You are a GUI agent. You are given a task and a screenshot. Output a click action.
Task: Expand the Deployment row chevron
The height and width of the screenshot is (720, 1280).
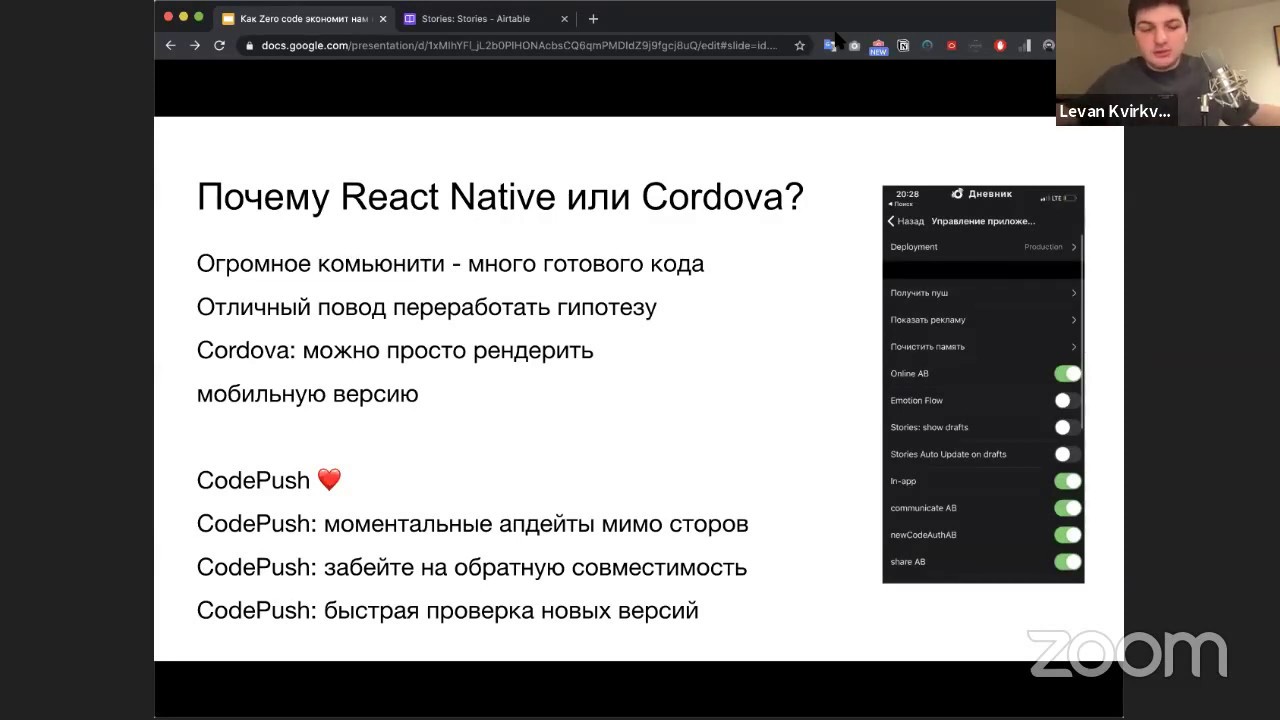point(1074,247)
